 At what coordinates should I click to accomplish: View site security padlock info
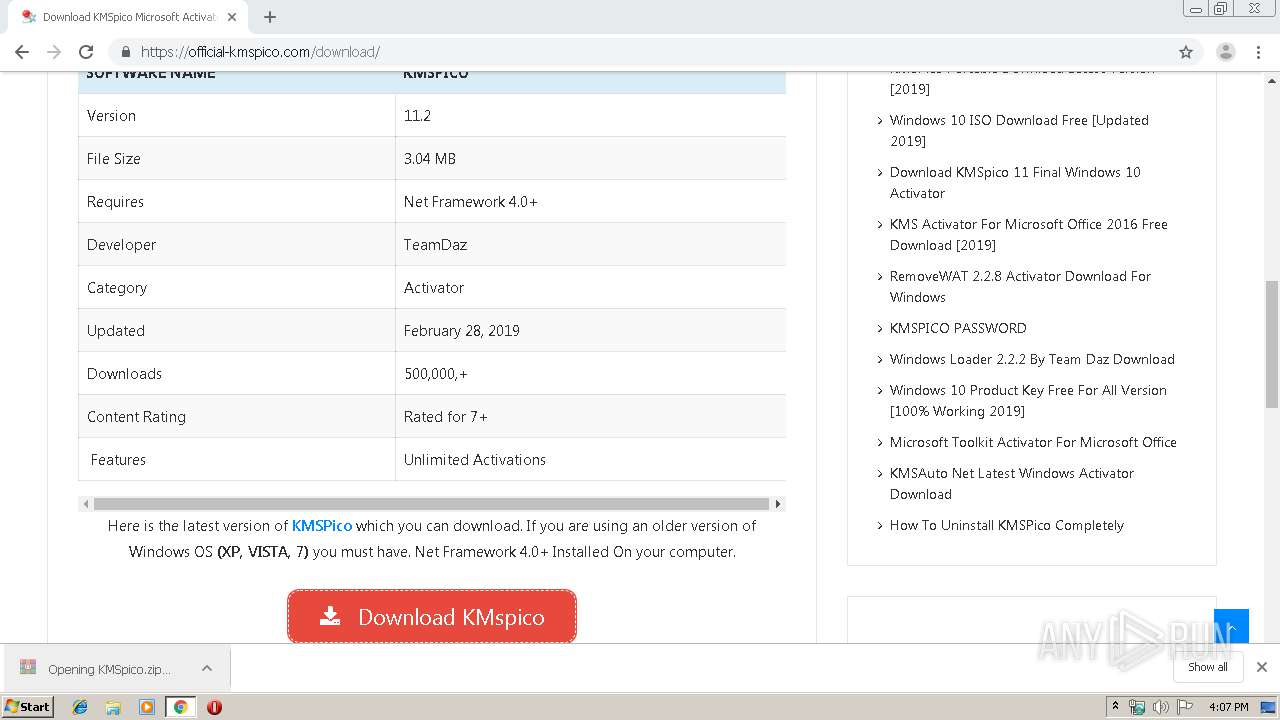click(126, 52)
